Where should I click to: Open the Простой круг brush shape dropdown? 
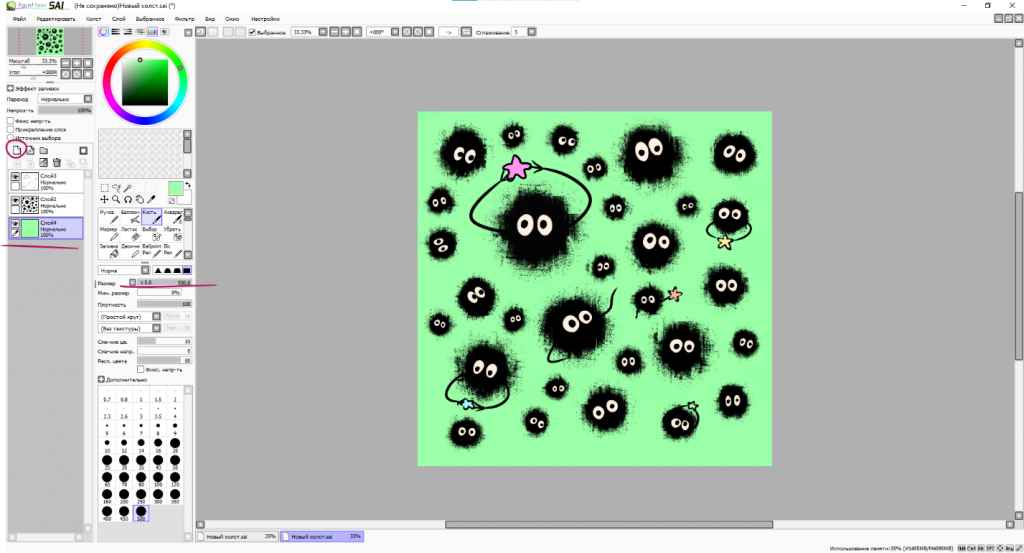tap(129, 317)
